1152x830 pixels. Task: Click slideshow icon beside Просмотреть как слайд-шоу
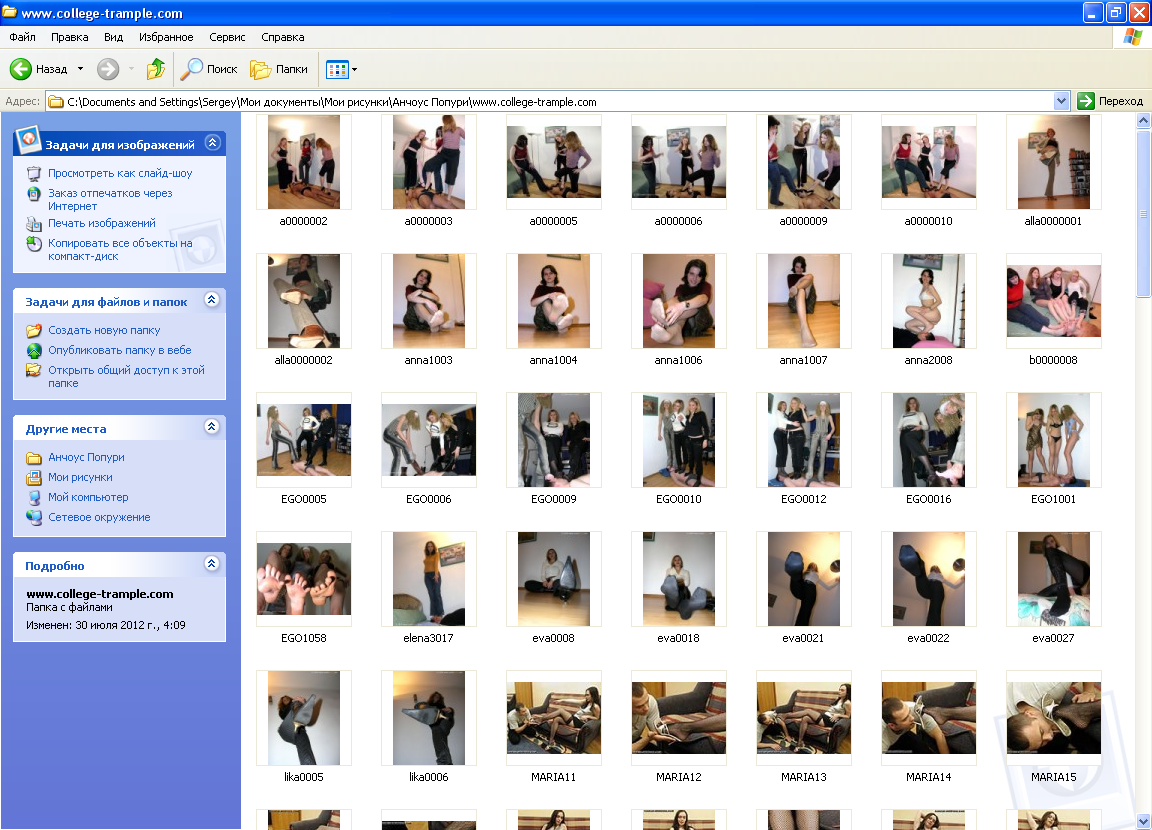coord(34,173)
